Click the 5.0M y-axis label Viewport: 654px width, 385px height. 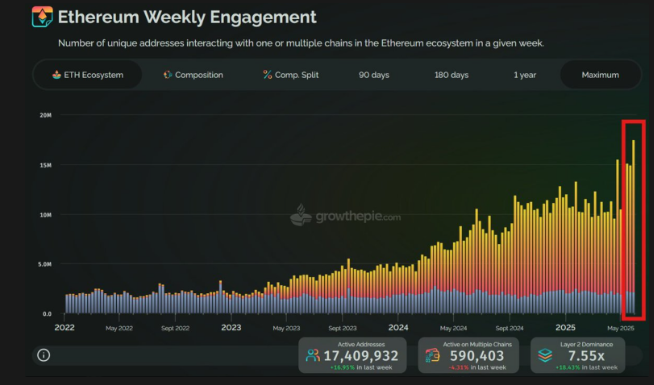click(45, 264)
